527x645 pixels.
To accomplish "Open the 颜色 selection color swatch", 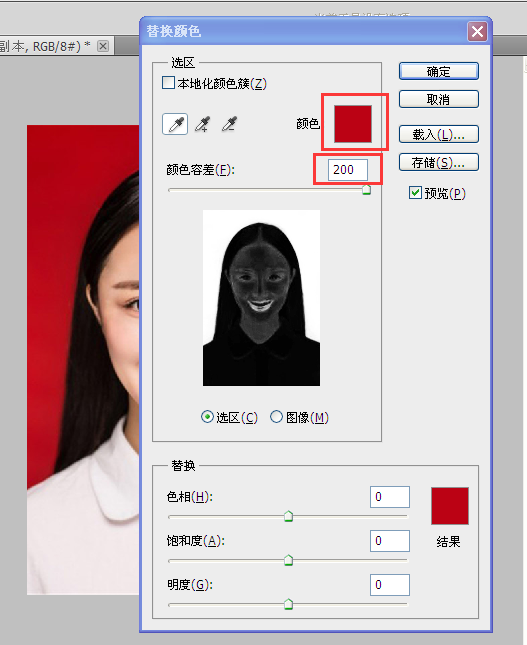I will click(353, 124).
